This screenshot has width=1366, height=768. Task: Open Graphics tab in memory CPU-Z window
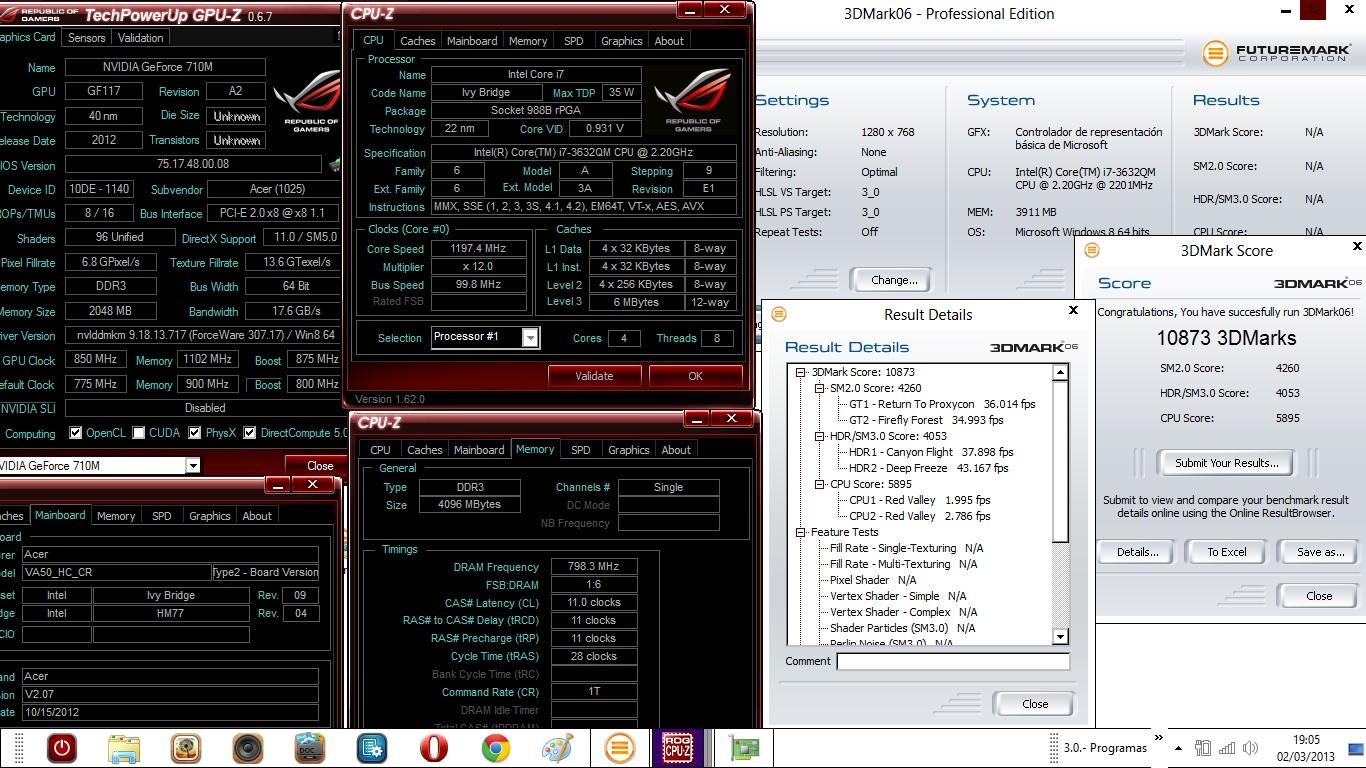coord(628,450)
